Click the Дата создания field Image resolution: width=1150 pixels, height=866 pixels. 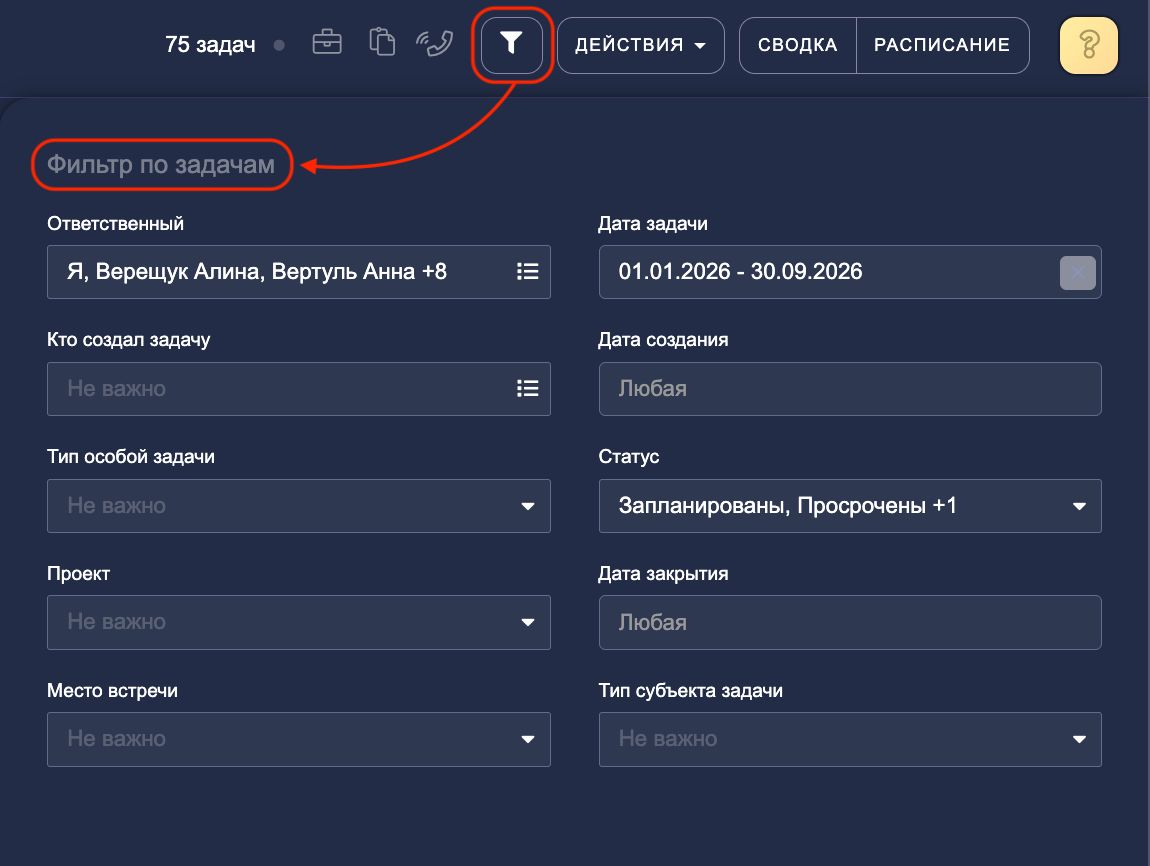point(850,389)
